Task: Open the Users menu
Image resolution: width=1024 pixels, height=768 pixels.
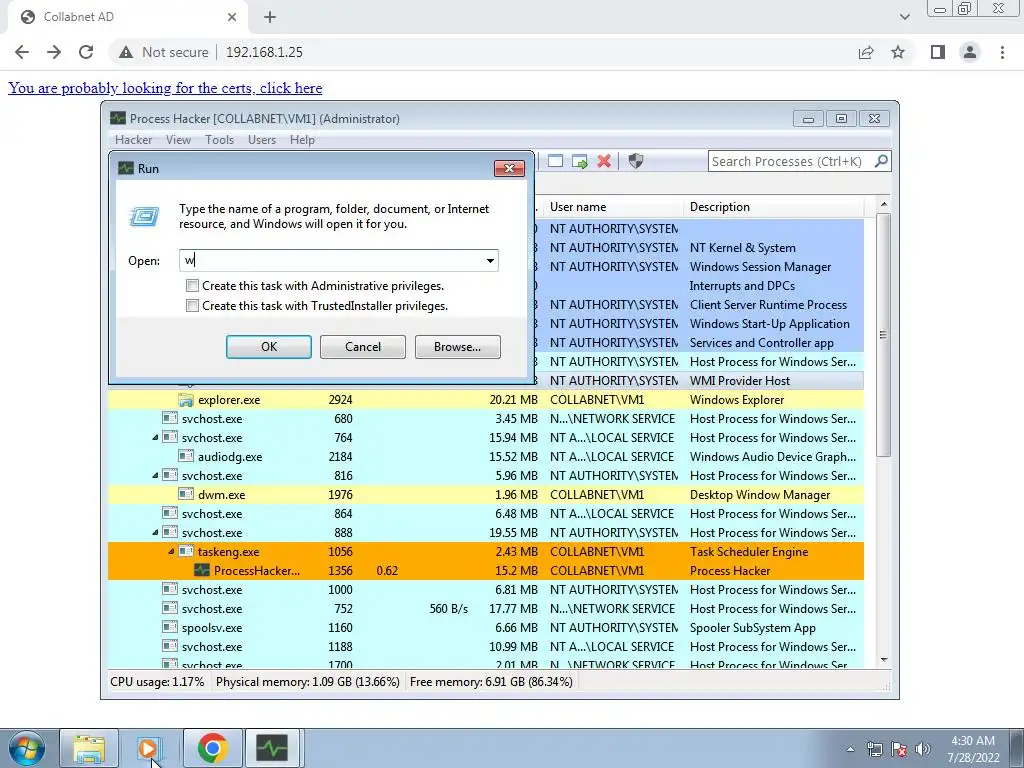Action: click(262, 140)
